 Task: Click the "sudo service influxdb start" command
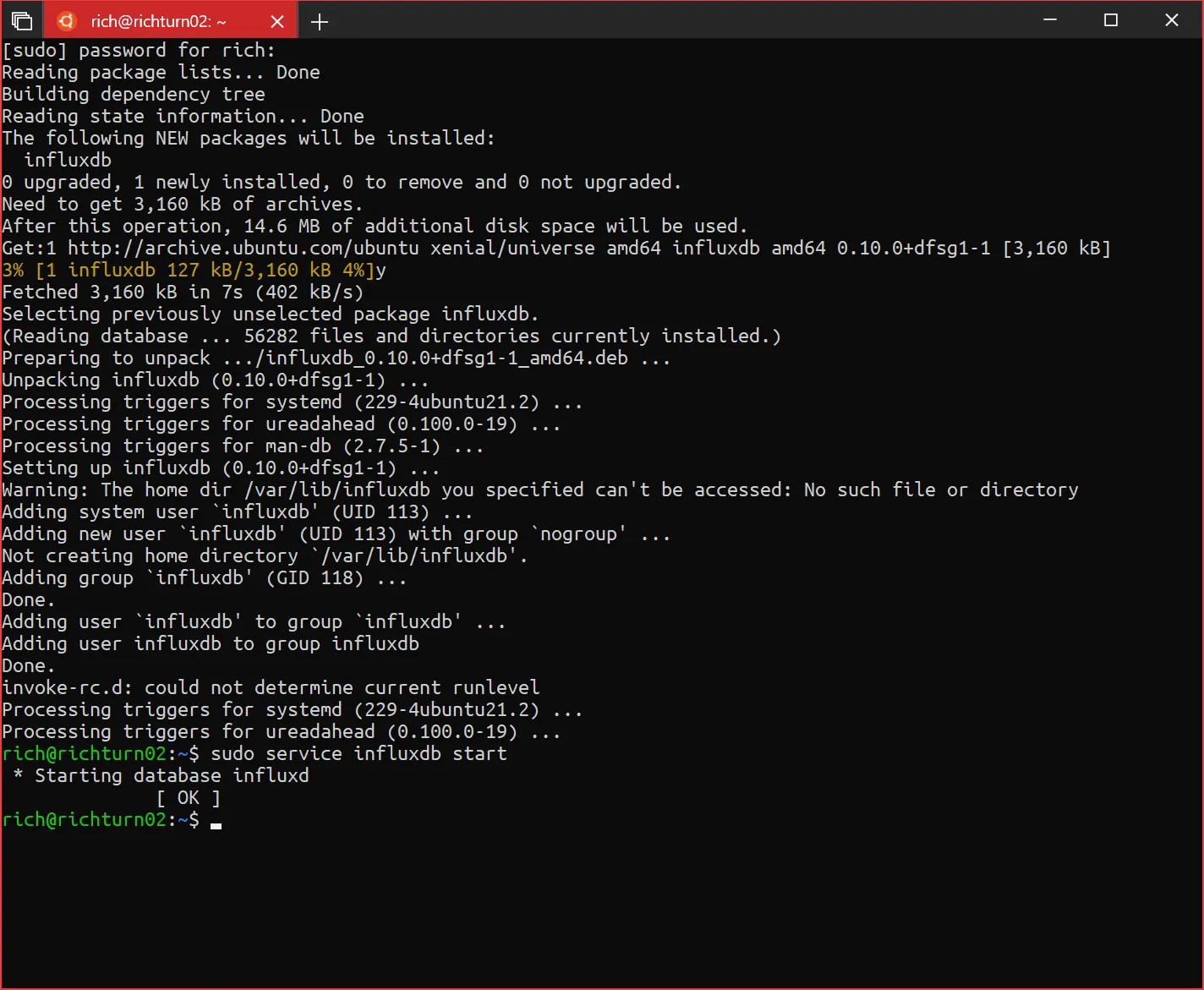click(358, 754)
